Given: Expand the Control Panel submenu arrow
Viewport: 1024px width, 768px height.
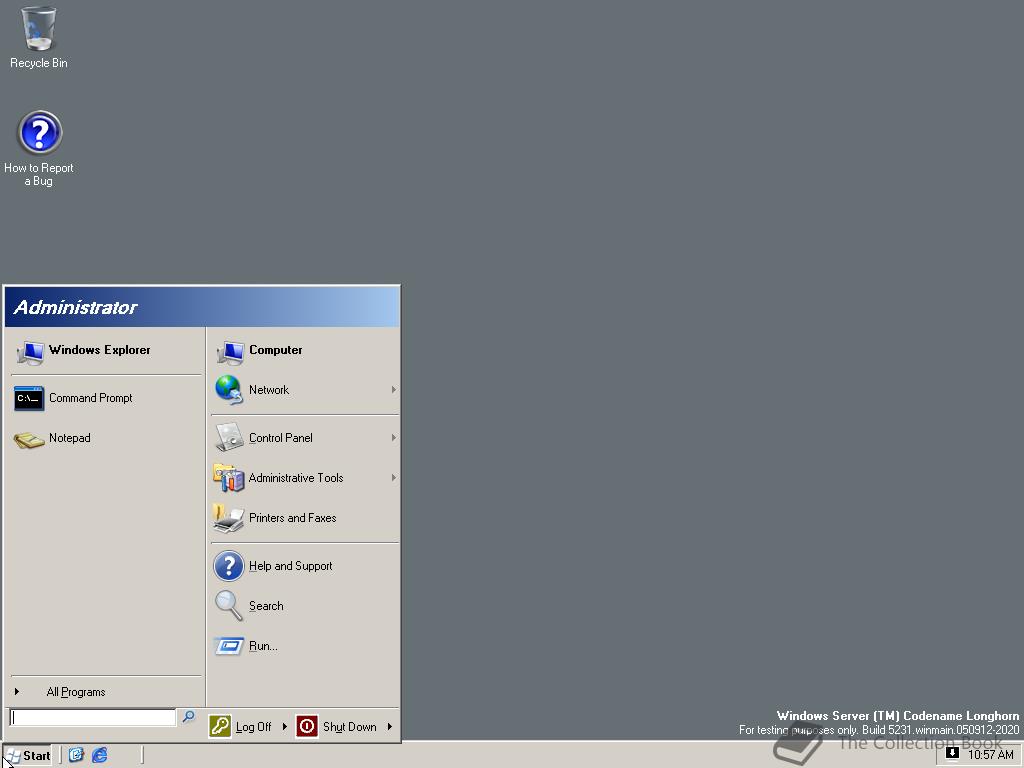Looking at the screenshot, I should pos(393,438).
